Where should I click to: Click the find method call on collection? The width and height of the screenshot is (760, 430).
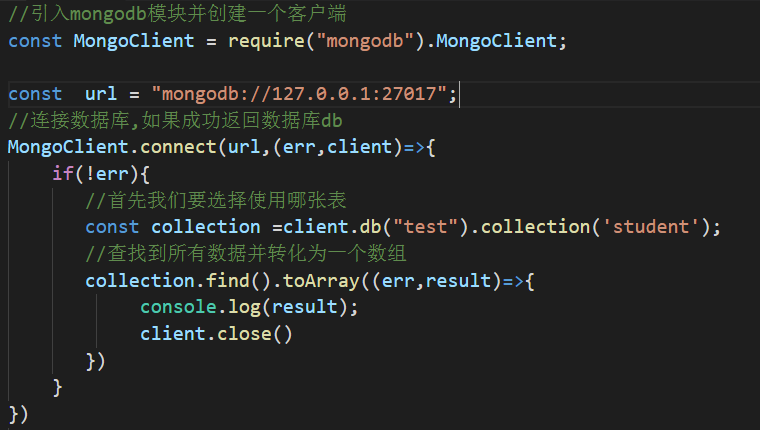pyautogui.click(x=216, y=281)
